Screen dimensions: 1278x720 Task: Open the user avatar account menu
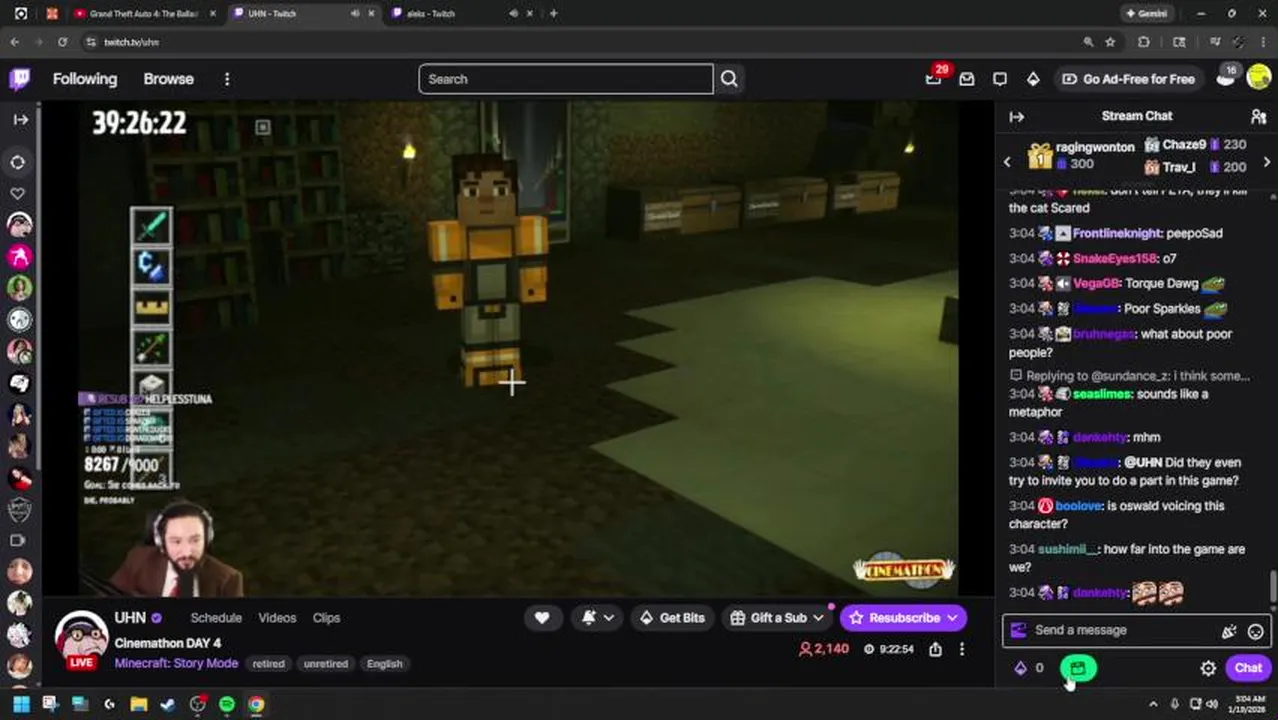(1259, 79)
